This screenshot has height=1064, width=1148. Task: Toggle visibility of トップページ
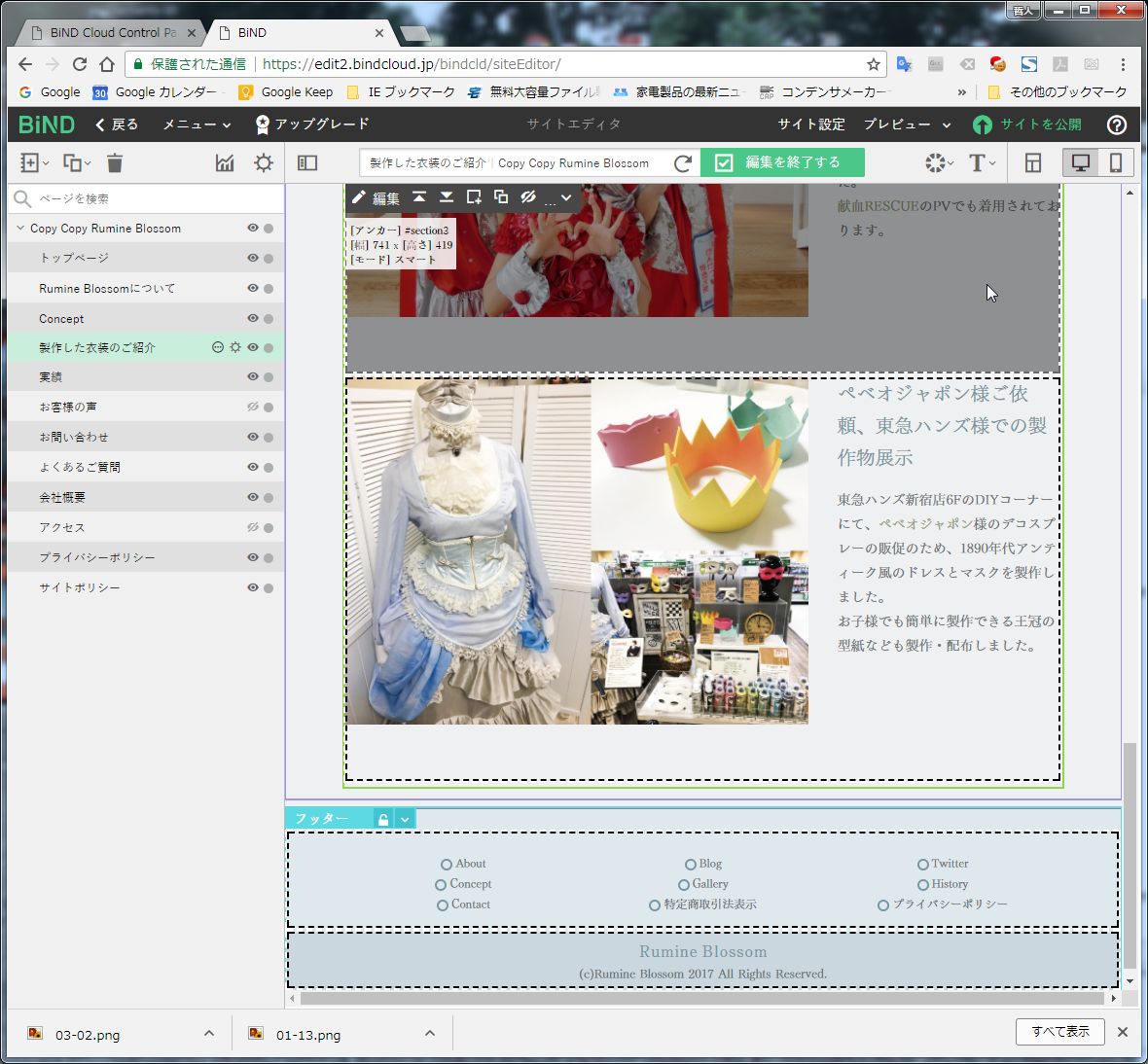tap(253, 258)
